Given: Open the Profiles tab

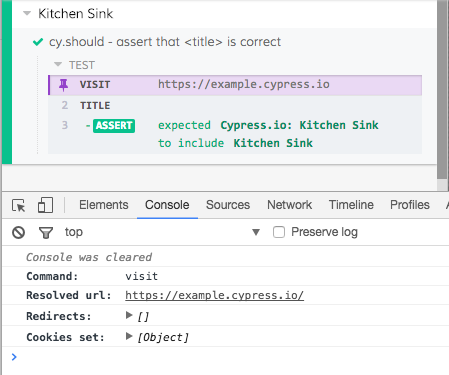Looking at the screenshot, I should [410, 205].
